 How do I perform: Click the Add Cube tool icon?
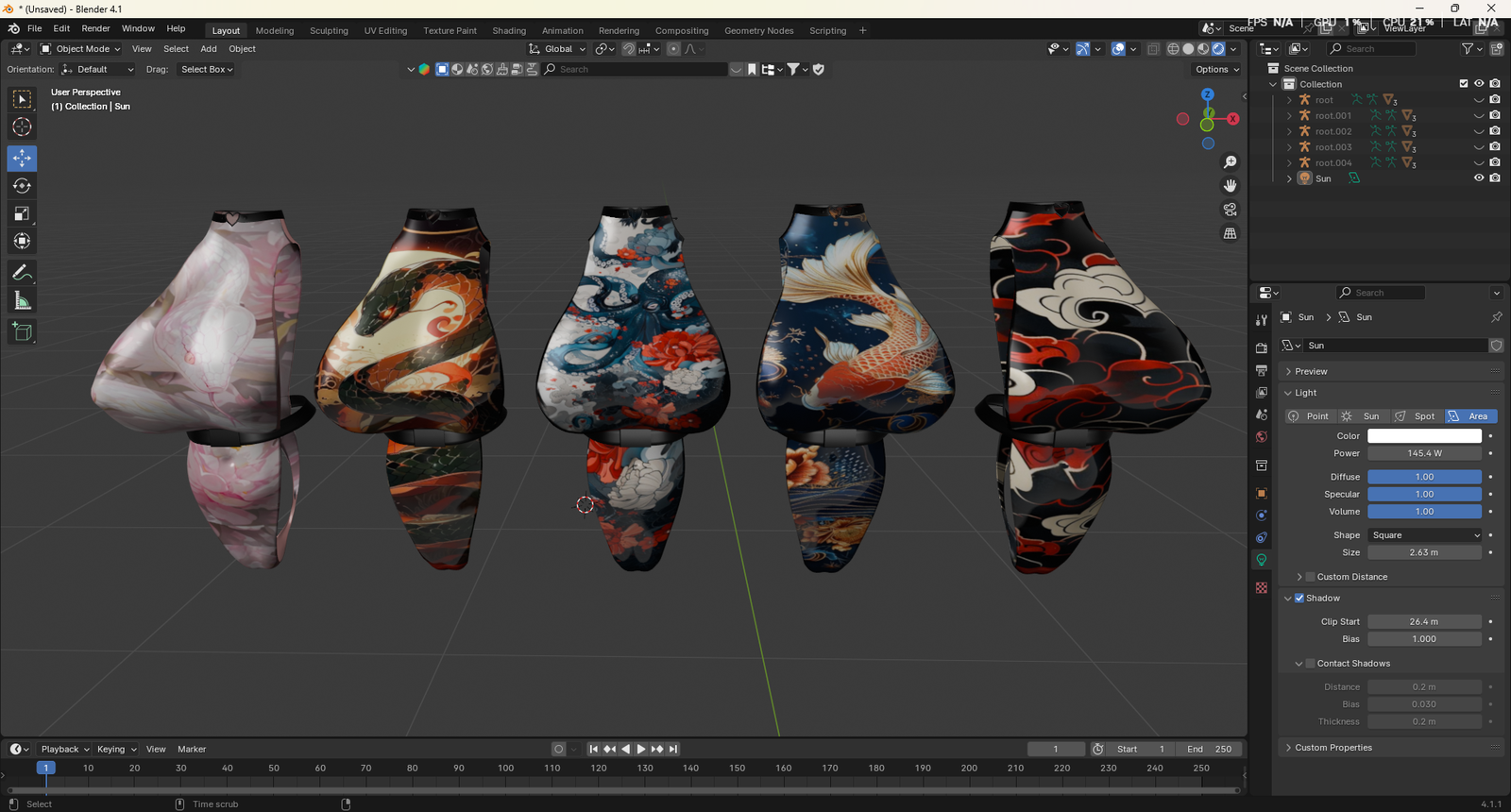pos(22,331)
